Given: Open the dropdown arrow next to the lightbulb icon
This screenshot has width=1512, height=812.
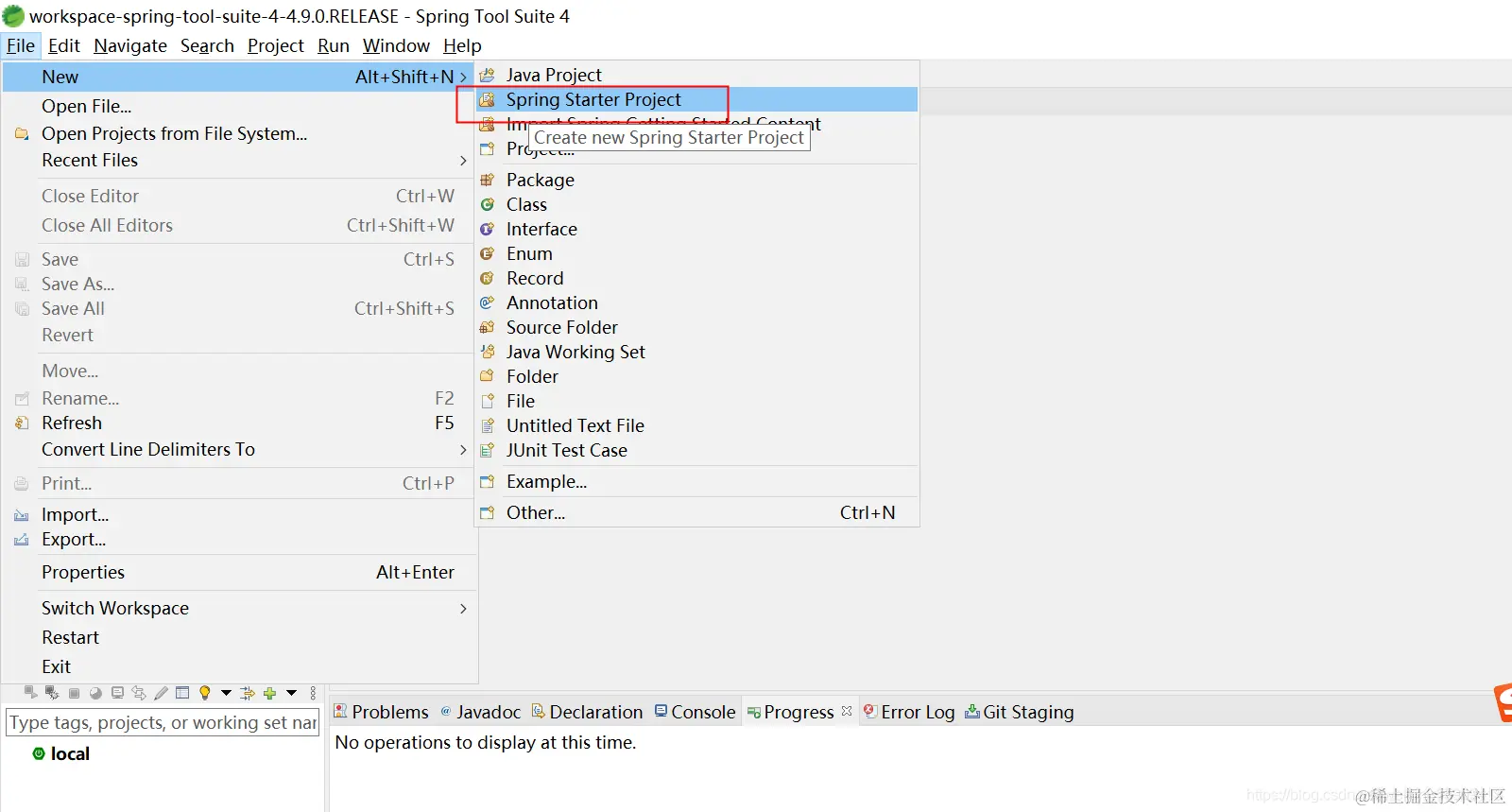Looking at the screenshot, I should tap(226, 693).
